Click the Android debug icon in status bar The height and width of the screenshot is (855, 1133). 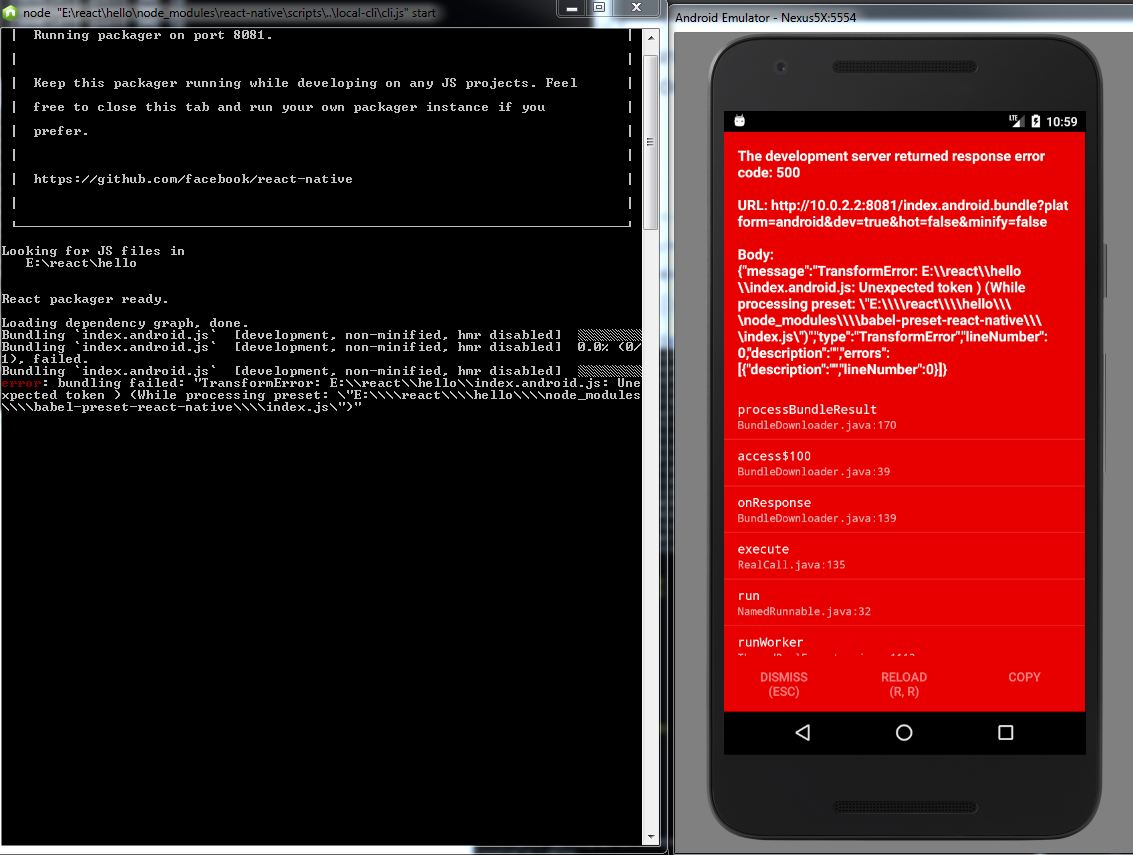[x=740, y=121]
